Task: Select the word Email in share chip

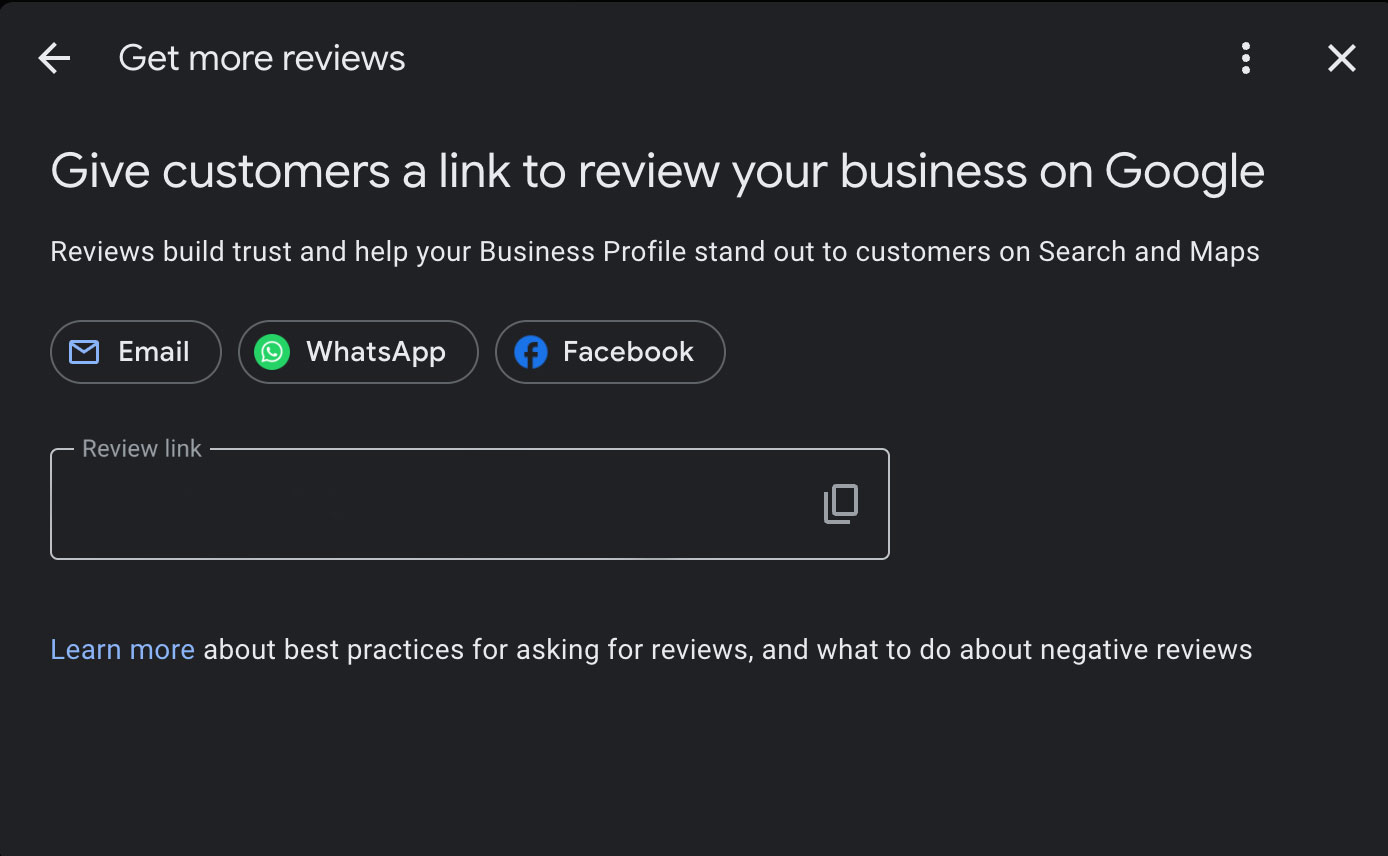Action: point(154,352)
